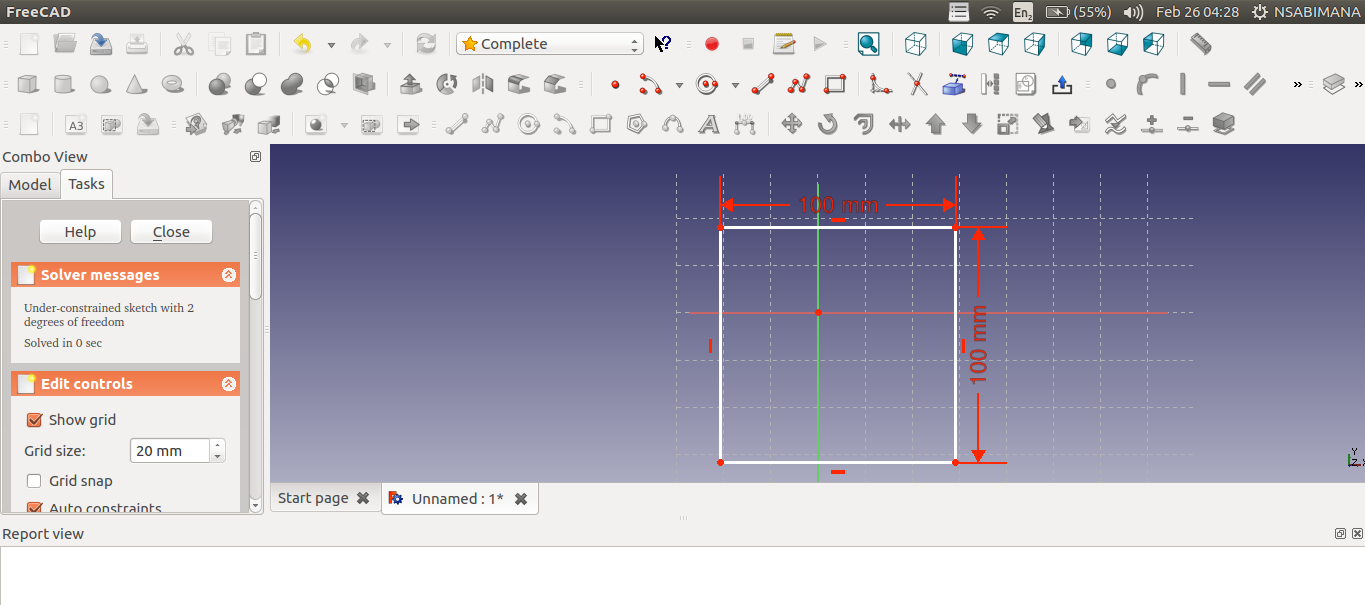1365x605 pixels.
Task: Enable the Grid snap checkbox
Action: click(x=34, y=481)
